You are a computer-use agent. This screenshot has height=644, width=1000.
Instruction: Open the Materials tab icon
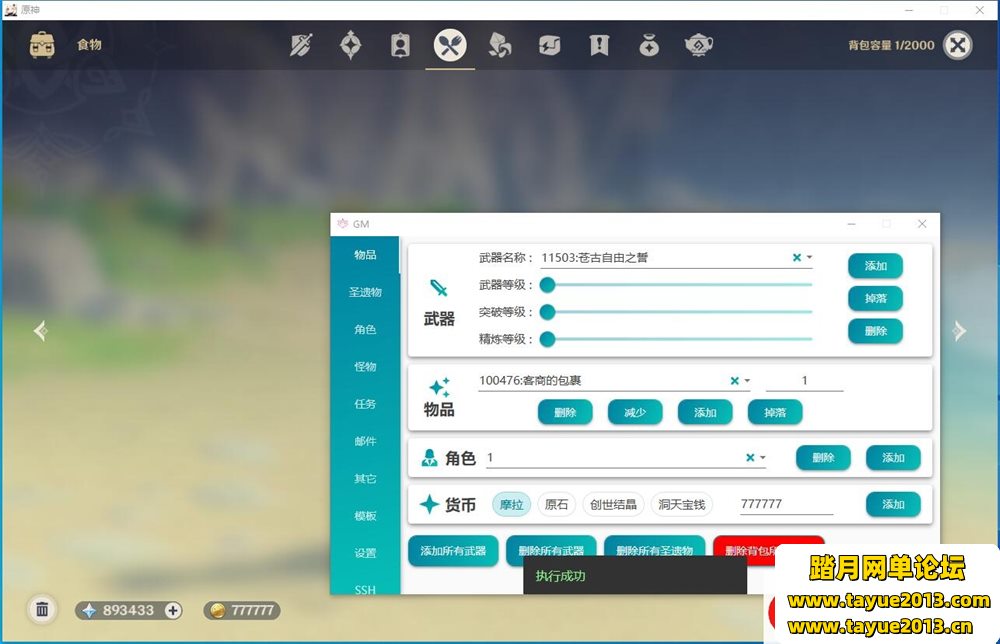pos(500,45)
